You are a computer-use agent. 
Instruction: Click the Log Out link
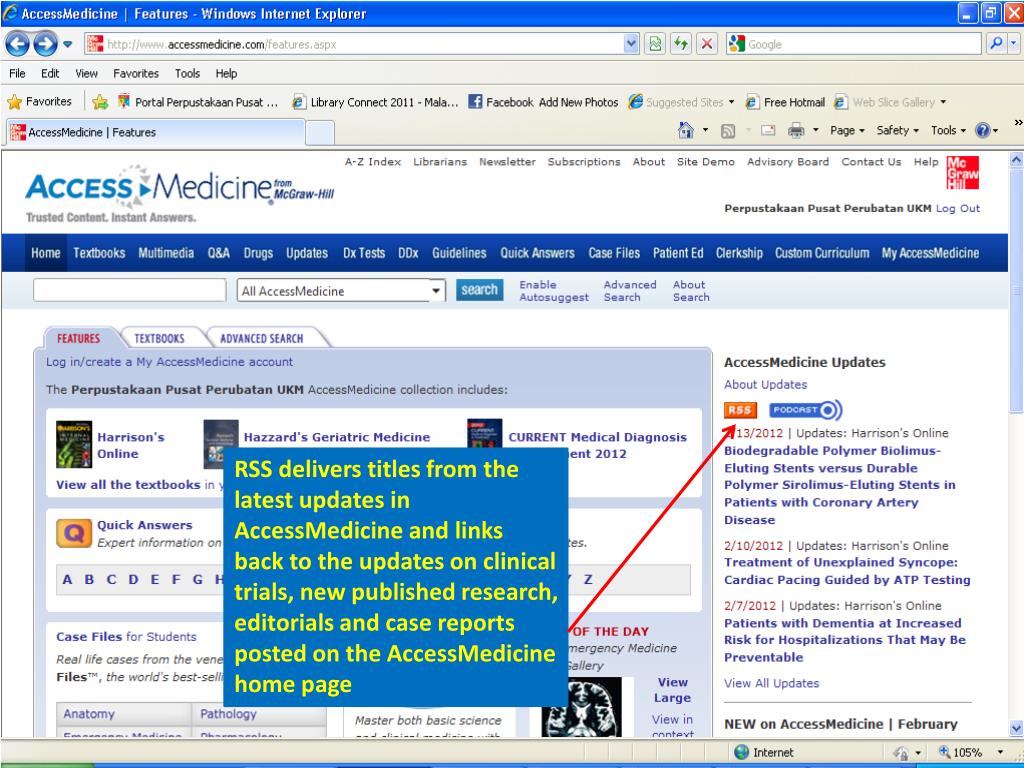tap(958, 208)
